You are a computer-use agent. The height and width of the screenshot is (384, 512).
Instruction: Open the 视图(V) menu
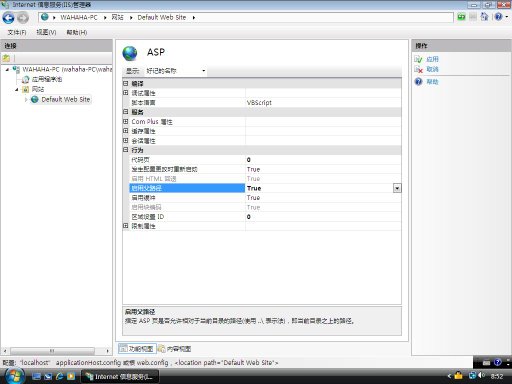[46, 32]
